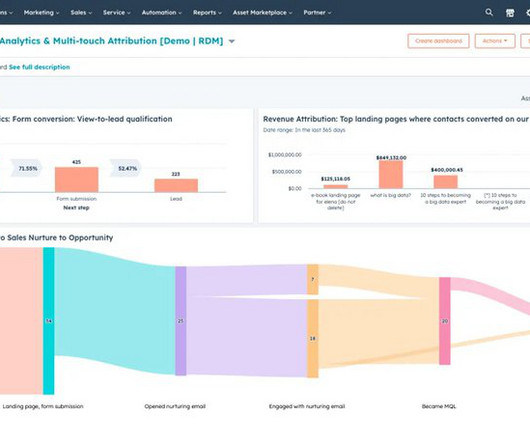530x442 pixels.
Task: Open the Actions dropdown button
Action: click(495, 41)
